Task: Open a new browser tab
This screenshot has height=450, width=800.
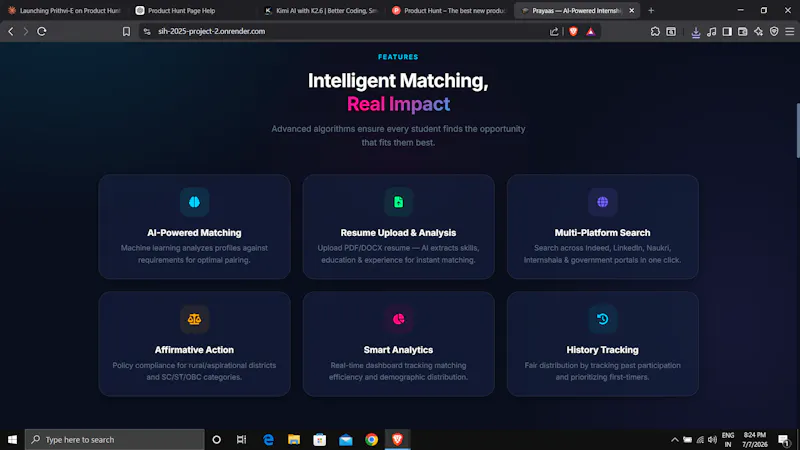Action: coord(651,10)
